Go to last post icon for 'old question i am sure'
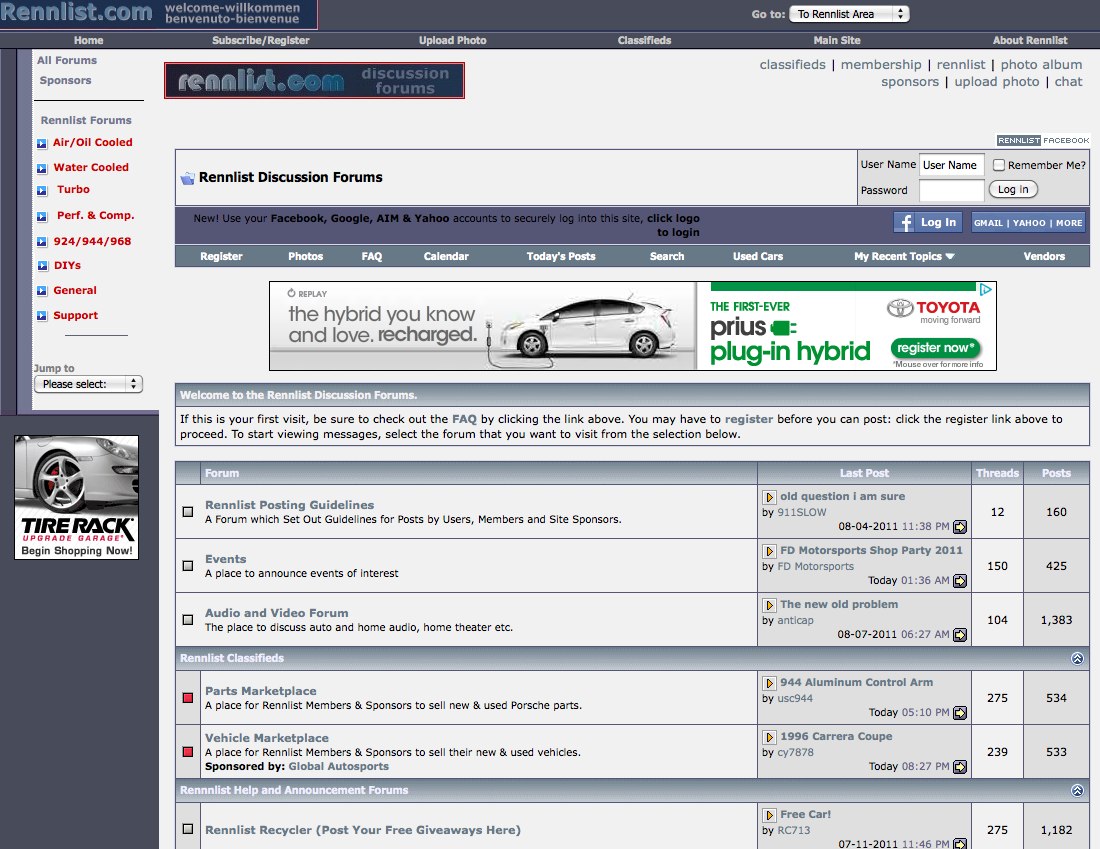Image resolution: width=1100 pixels, height=849 pixels. 960,527
